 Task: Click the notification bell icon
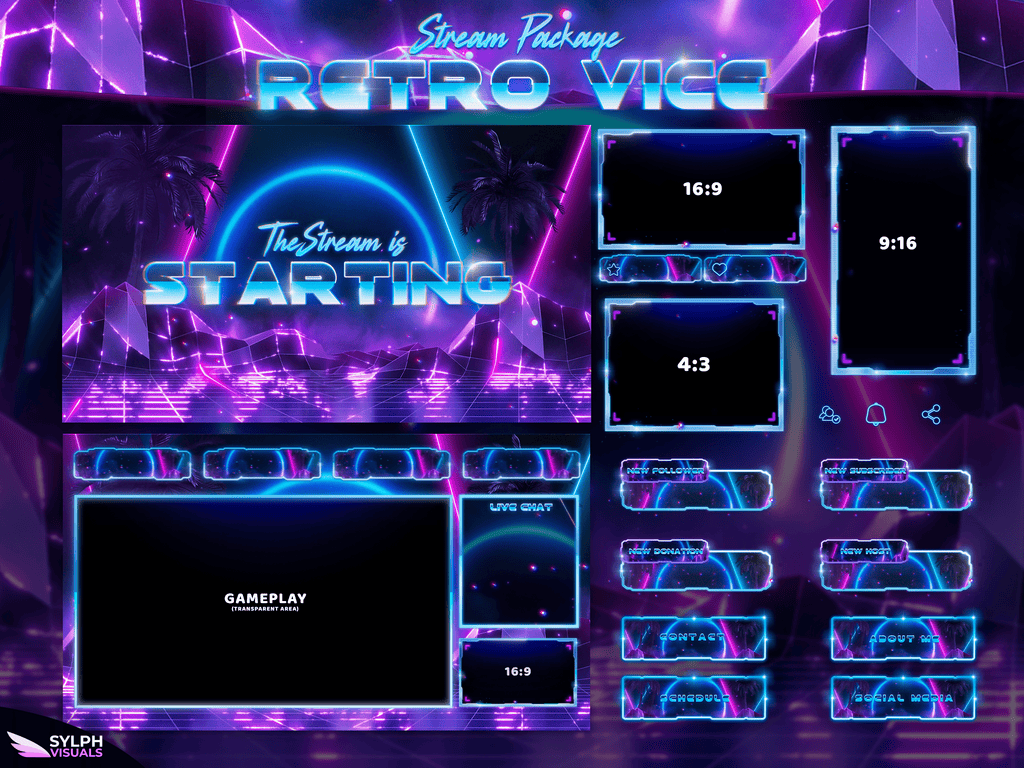(877, 414)
